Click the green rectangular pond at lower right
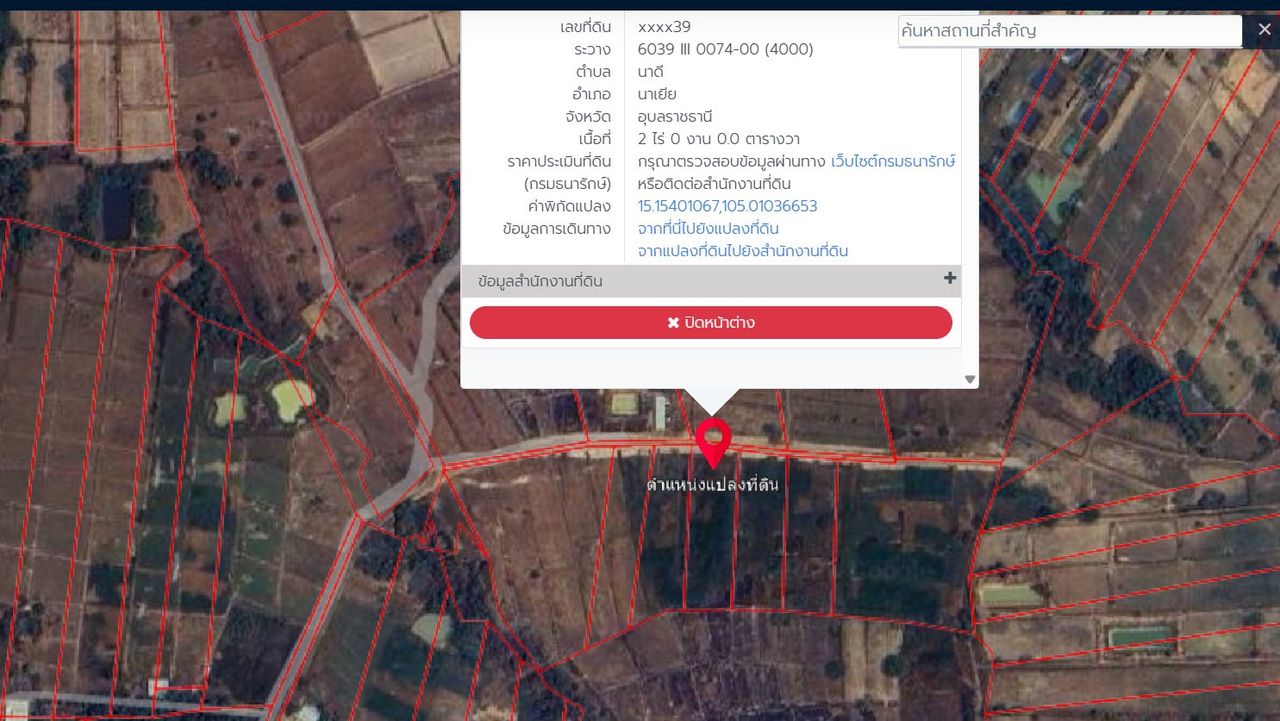The height and width of the screenshot is (721, 1280). pos(1140,636)
